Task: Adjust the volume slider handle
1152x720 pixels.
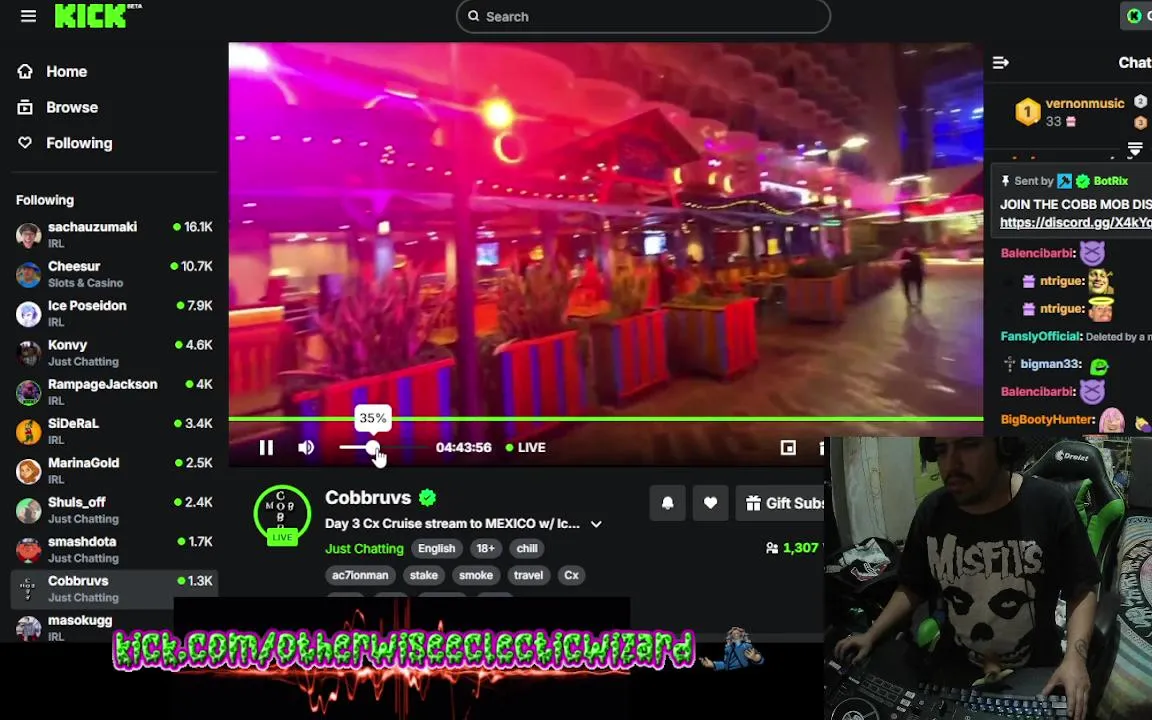Action: tap(372, 447)
